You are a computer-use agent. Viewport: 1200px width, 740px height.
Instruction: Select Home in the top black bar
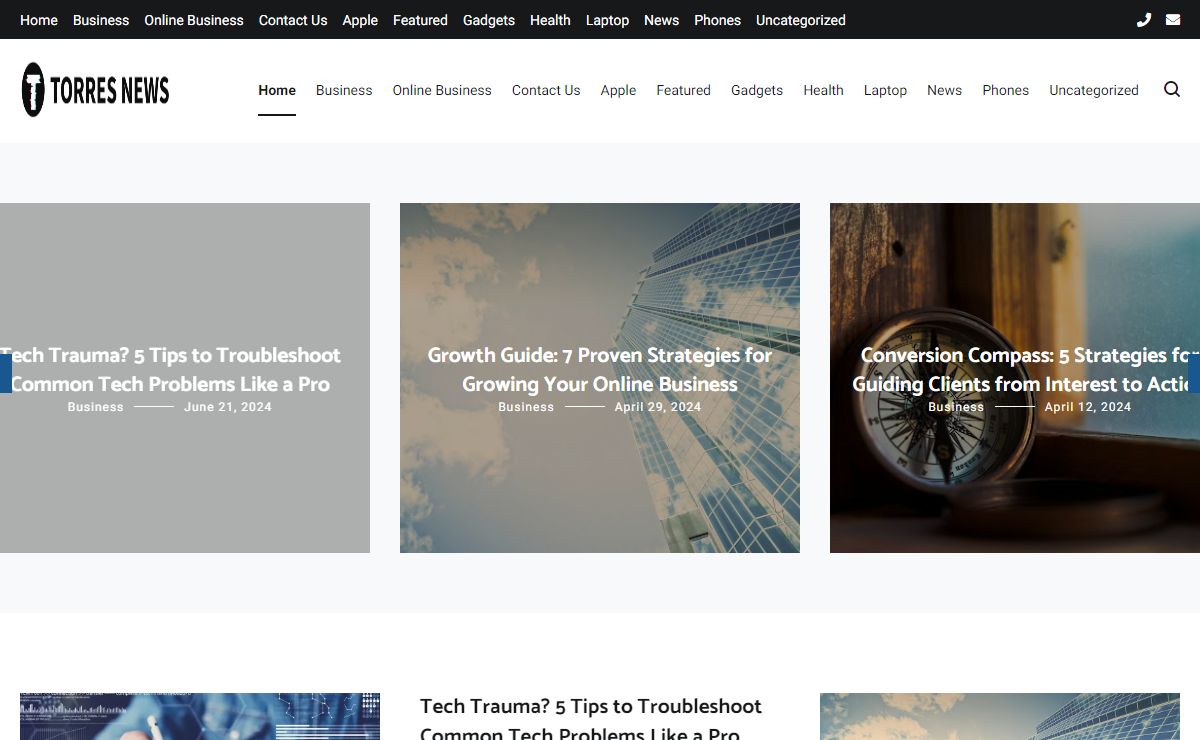39,20
